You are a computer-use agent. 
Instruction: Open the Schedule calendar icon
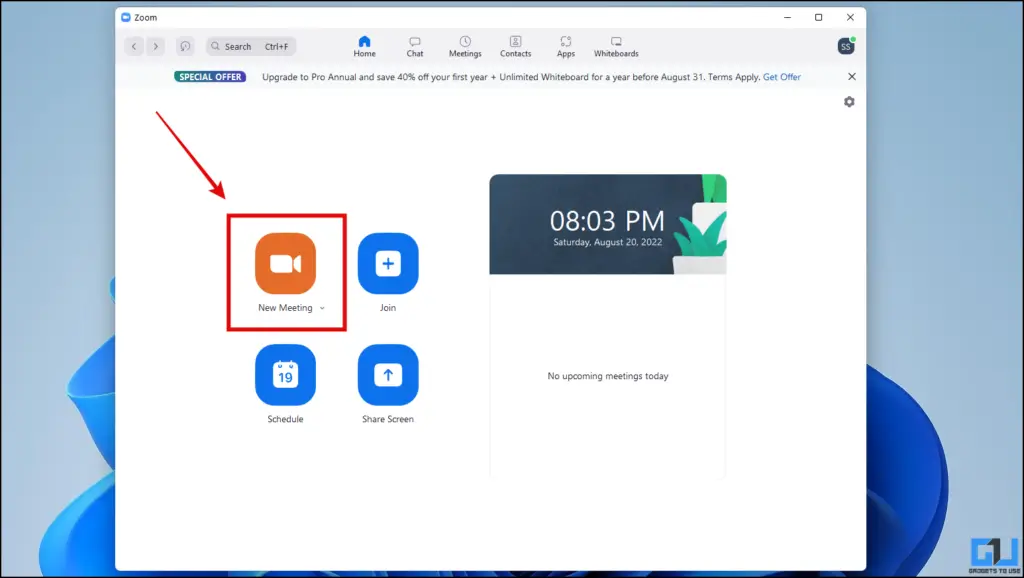pos(285,375)
